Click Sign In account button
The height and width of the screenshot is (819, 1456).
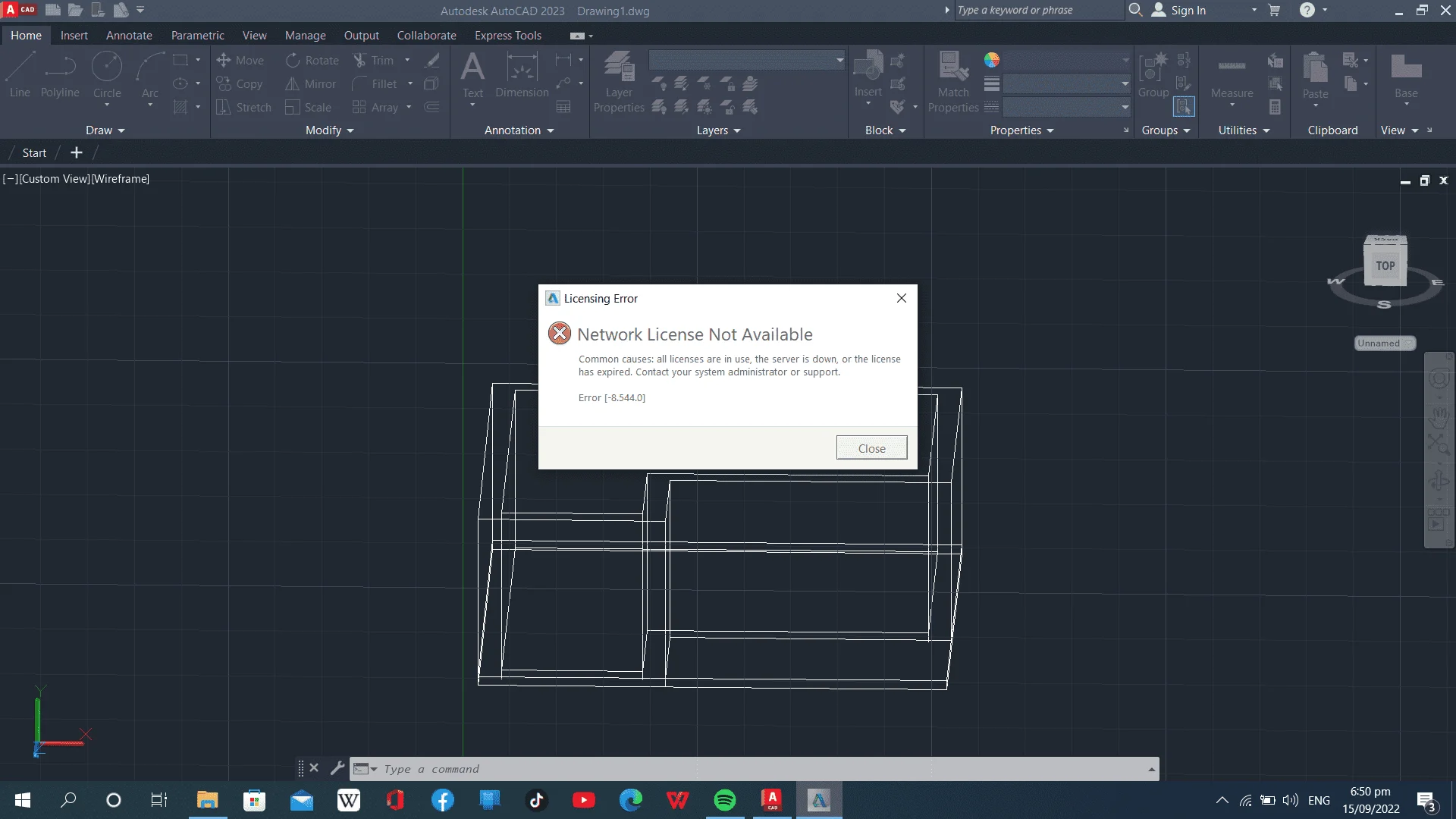pyautogui.click(x=1179, y=10)
